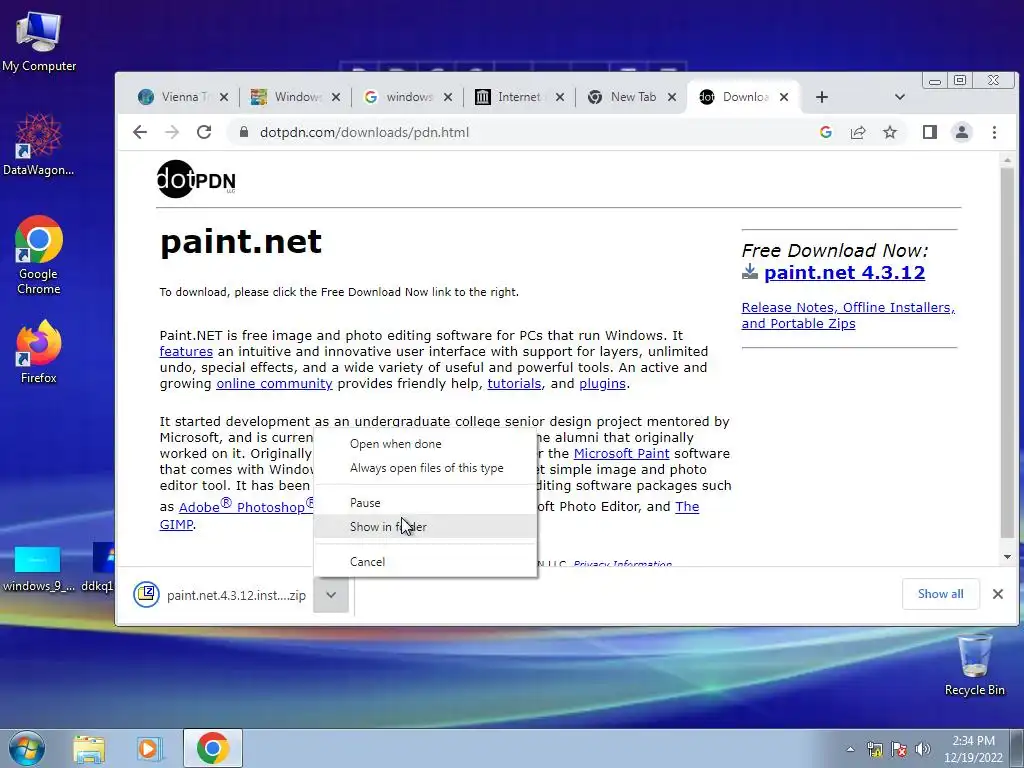
Task: Click the Google search icon in address bar
Action: click(x=825, y=133)
